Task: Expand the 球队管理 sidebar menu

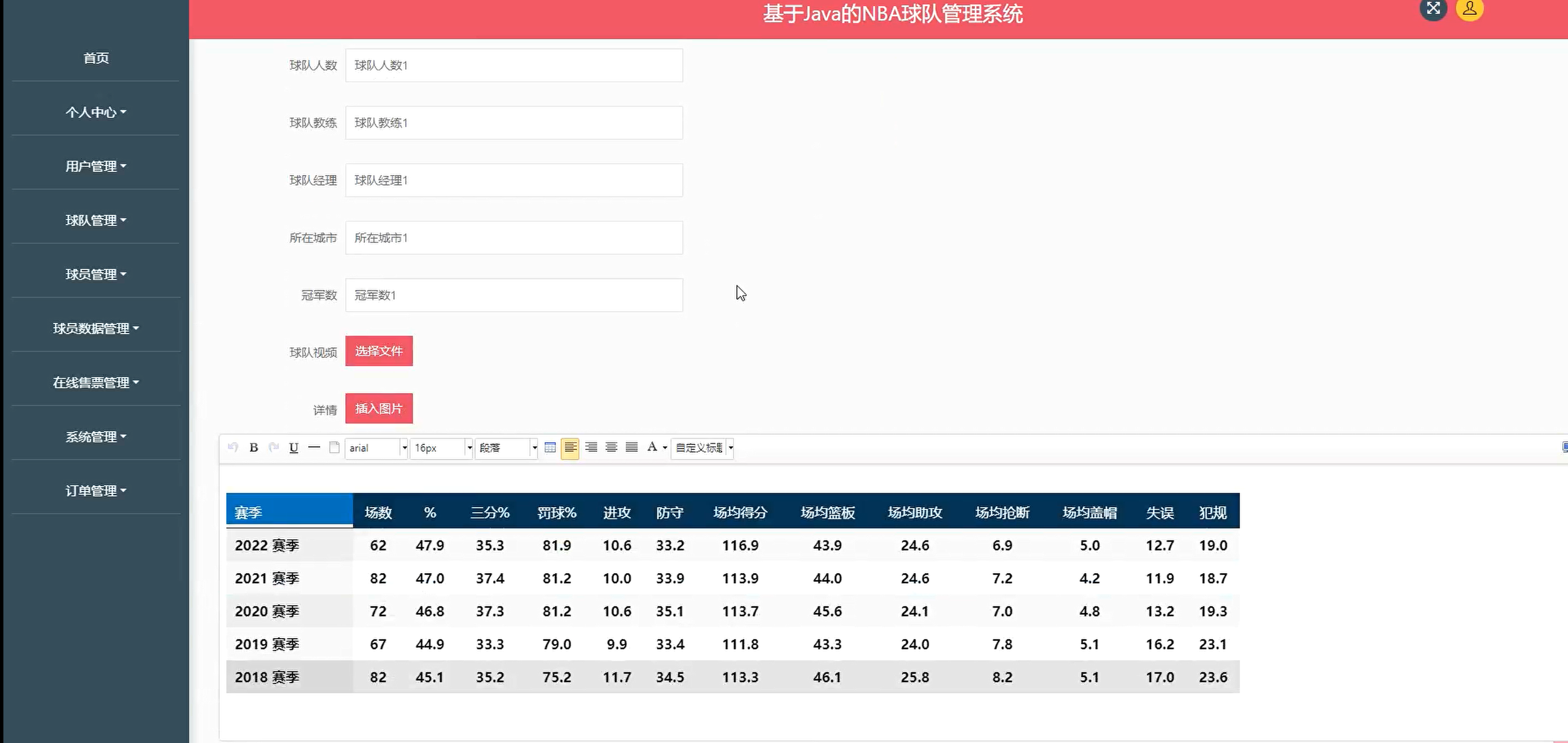Action: click(x=95, y=220)
